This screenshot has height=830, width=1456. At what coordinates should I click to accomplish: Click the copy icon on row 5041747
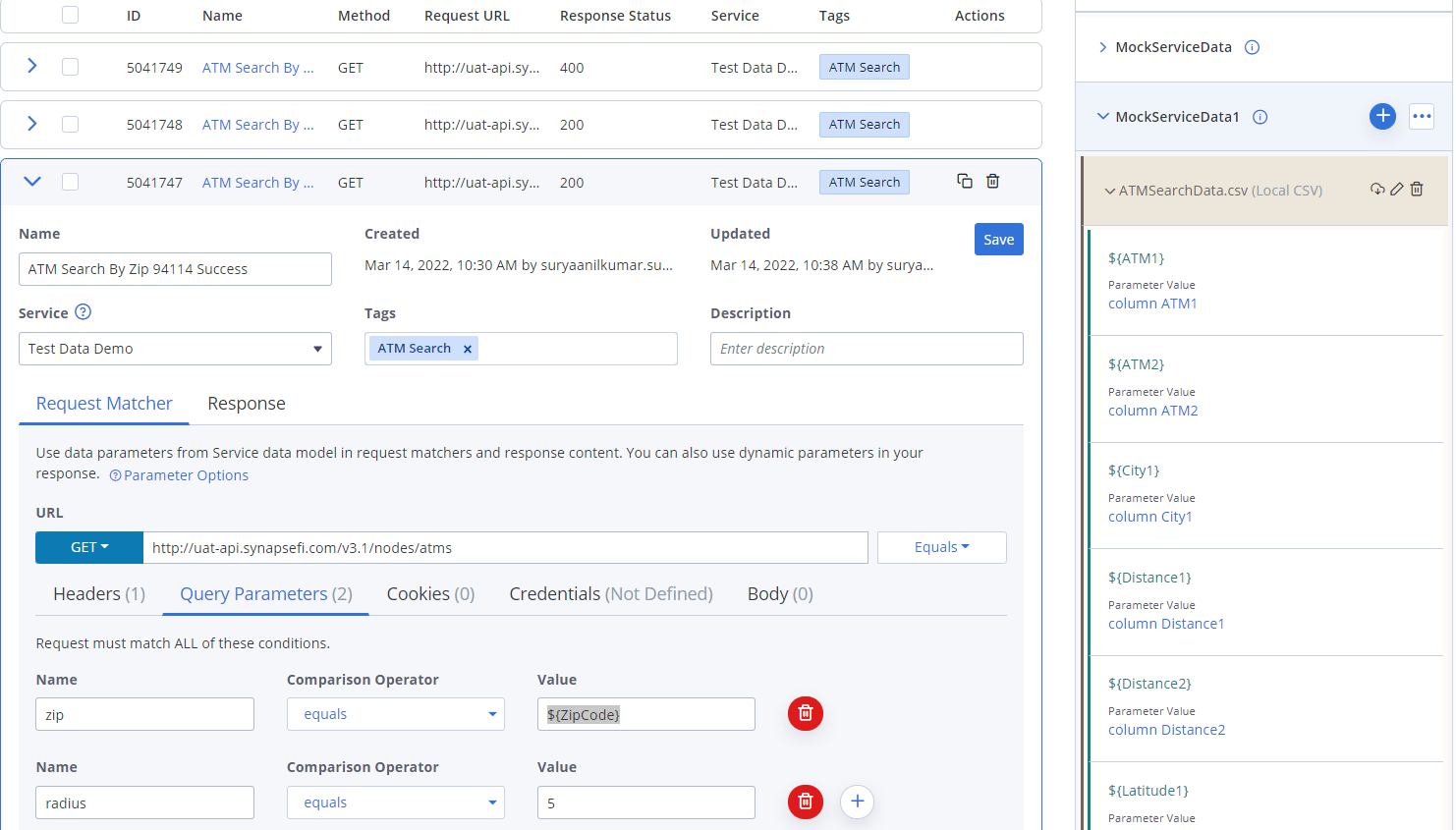pyautogui.click(x=965, y=181)
